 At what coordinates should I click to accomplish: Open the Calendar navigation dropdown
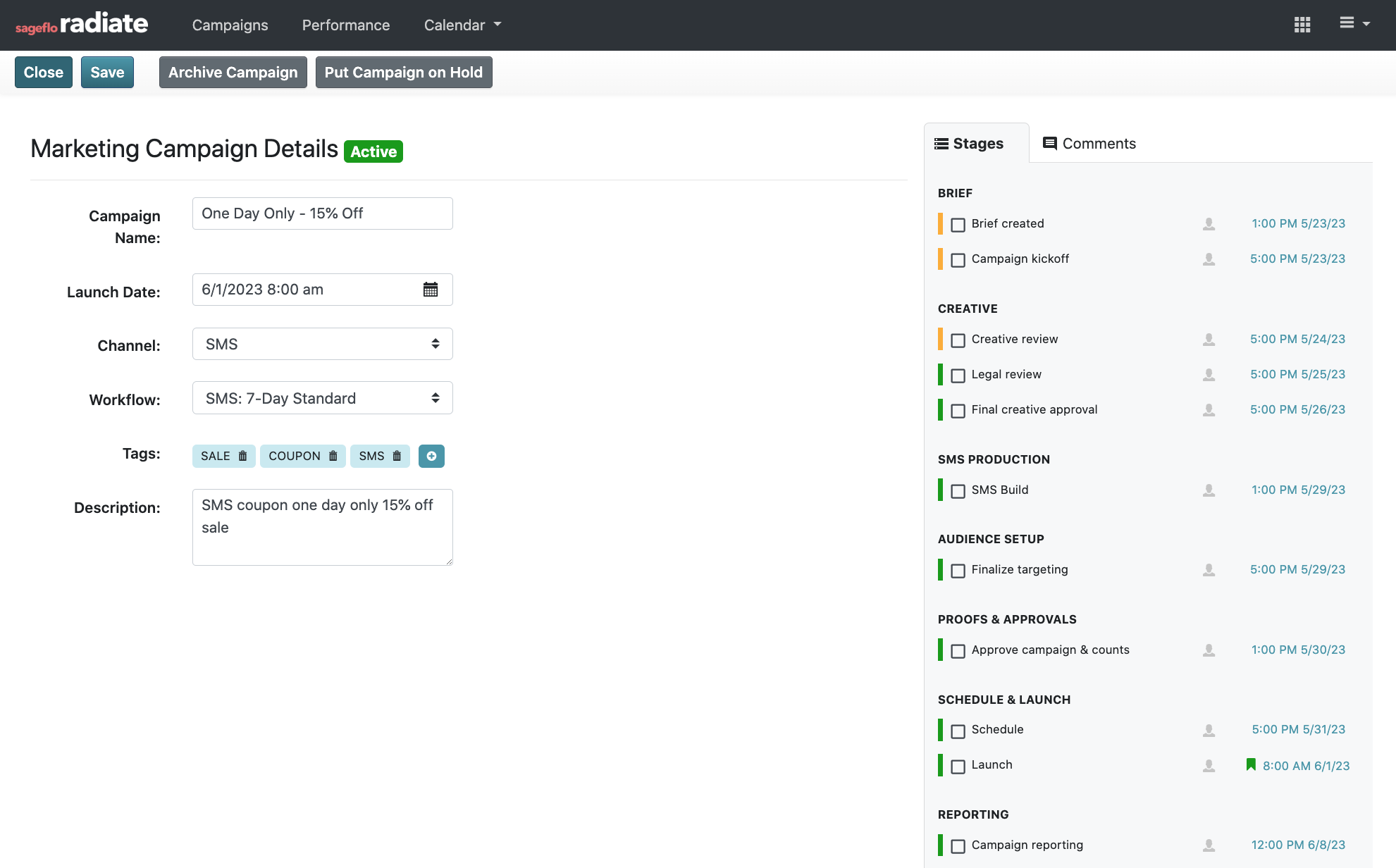(x=462, y=25)
